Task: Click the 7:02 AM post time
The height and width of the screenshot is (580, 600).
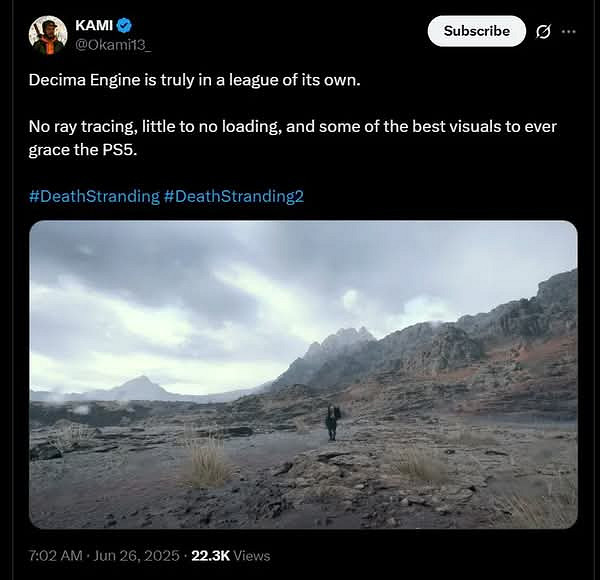Action: (56, 555)
